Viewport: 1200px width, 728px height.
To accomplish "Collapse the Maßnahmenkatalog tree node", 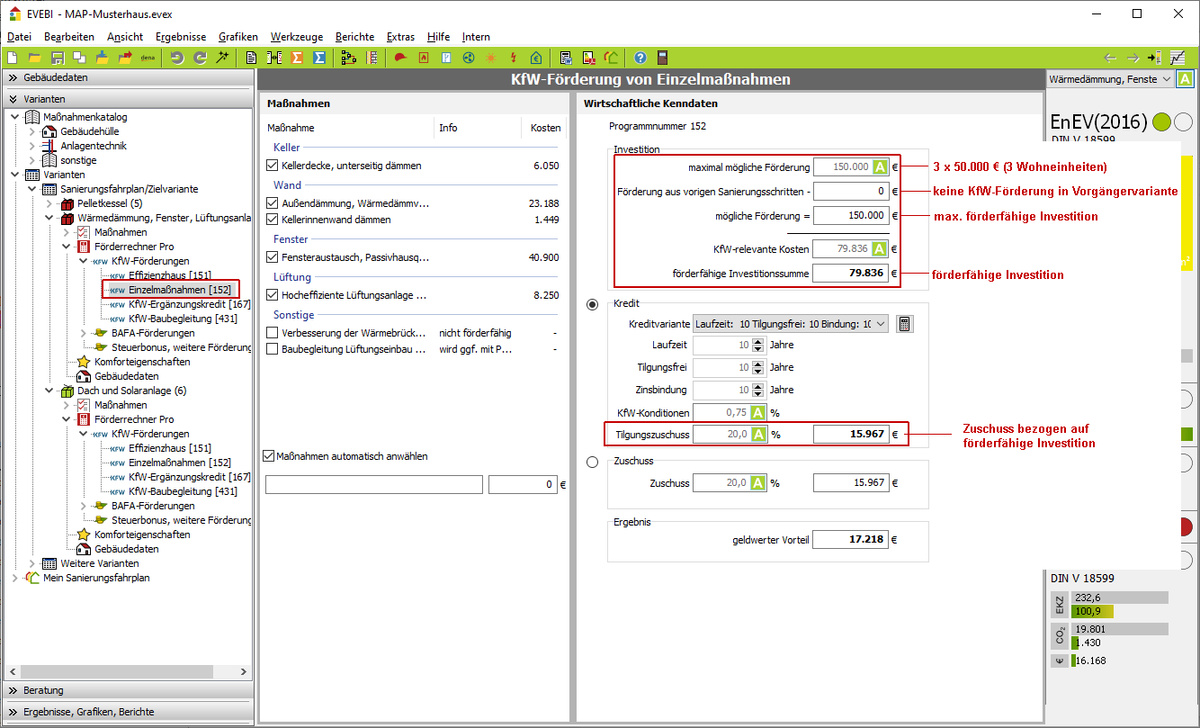I will click(x=13, y=117).
